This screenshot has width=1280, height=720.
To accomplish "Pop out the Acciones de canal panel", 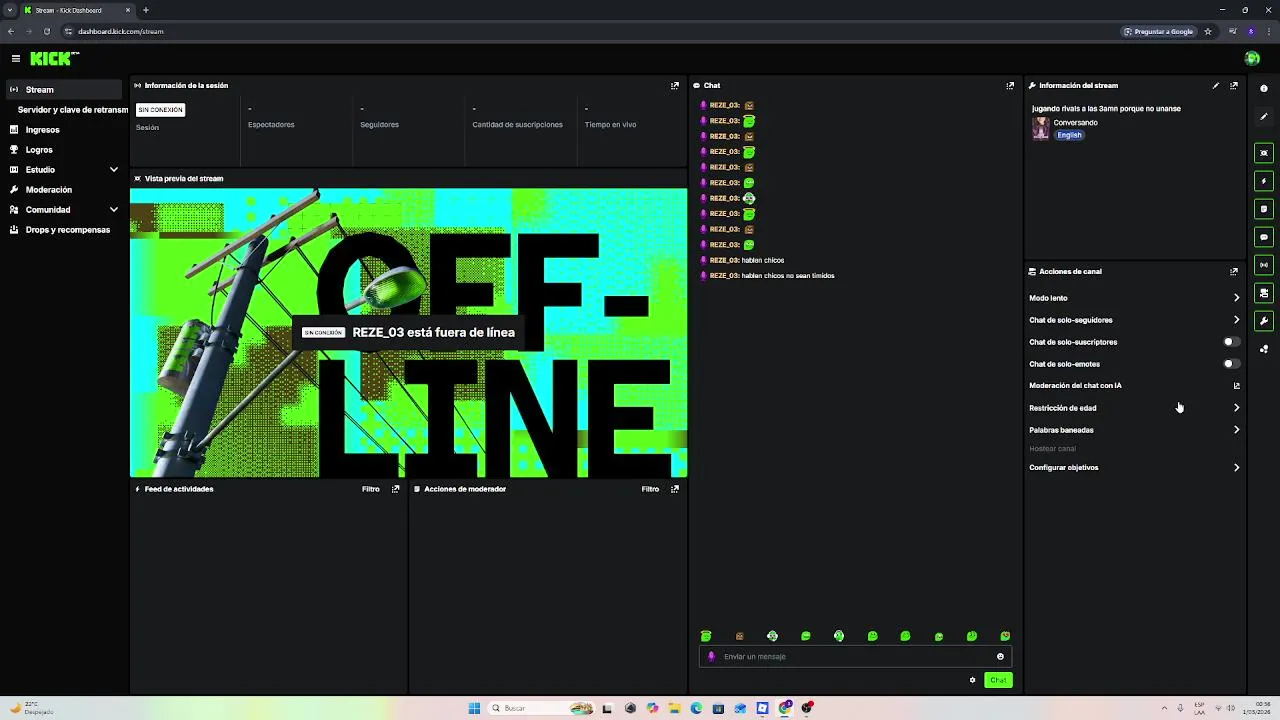I will tap(1234, 272).
